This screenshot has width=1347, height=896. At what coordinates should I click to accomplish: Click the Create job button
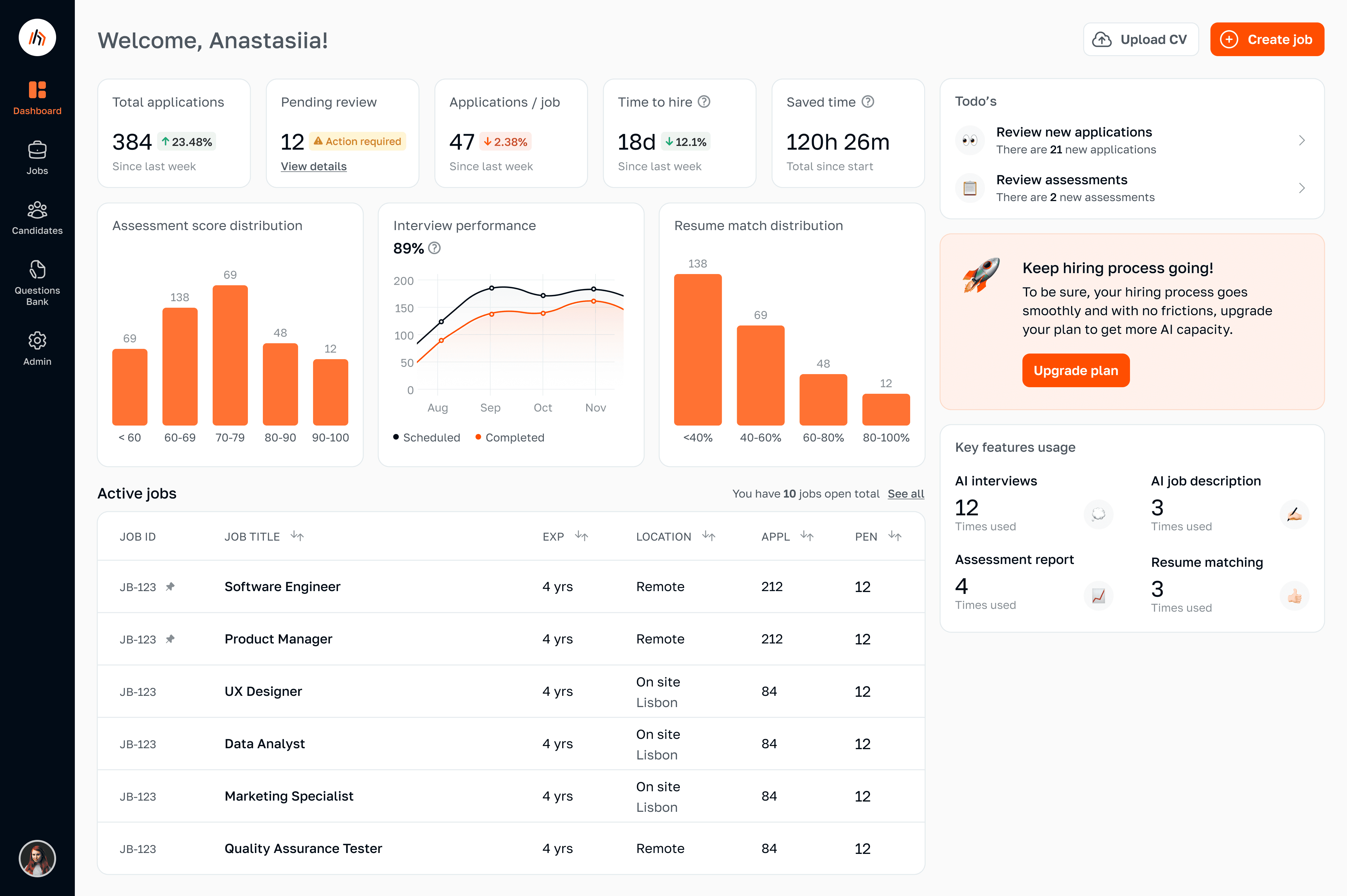[x=1267, y=39]
